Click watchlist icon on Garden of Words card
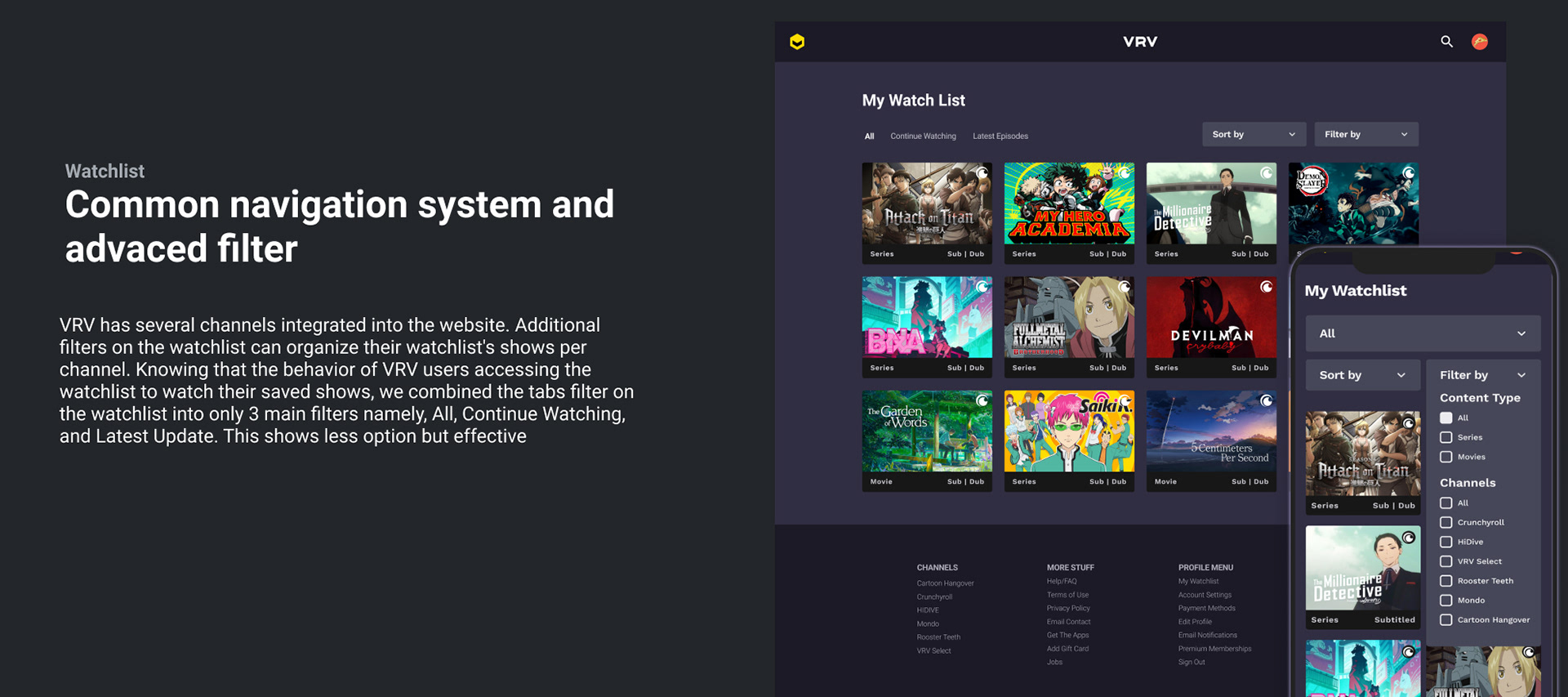Image resolution: width=1568 pixels, height=697 pixels. click(982, 400)
